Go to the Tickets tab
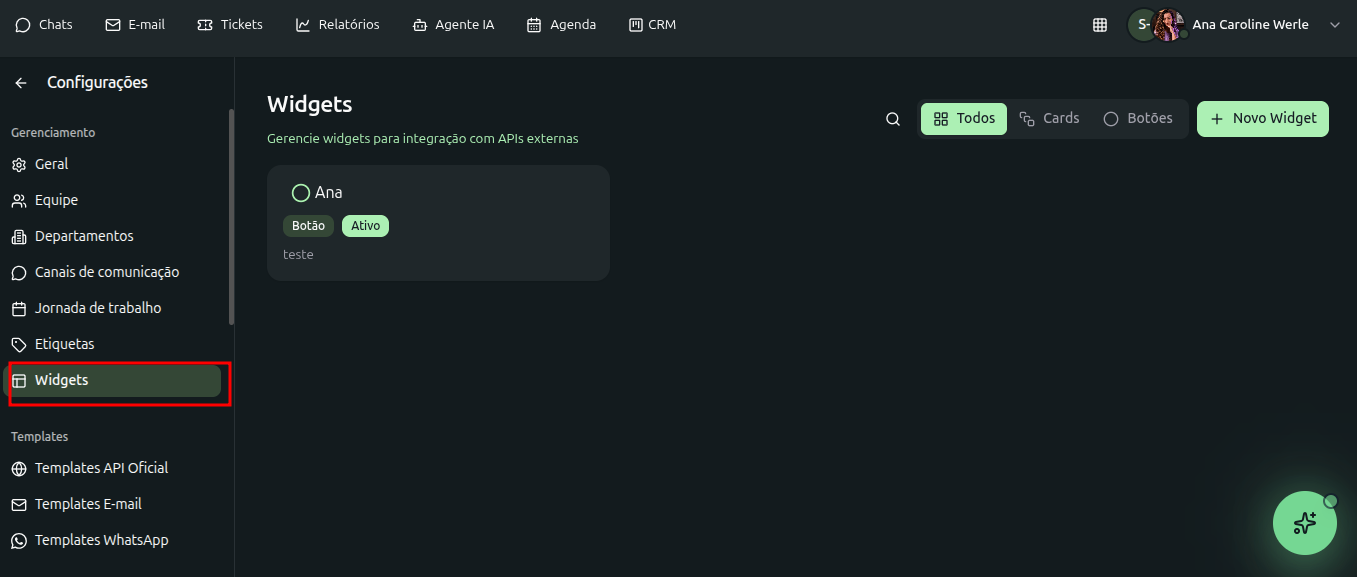Viewport: 1357px width, 577px height. click(x=230, y=25)
